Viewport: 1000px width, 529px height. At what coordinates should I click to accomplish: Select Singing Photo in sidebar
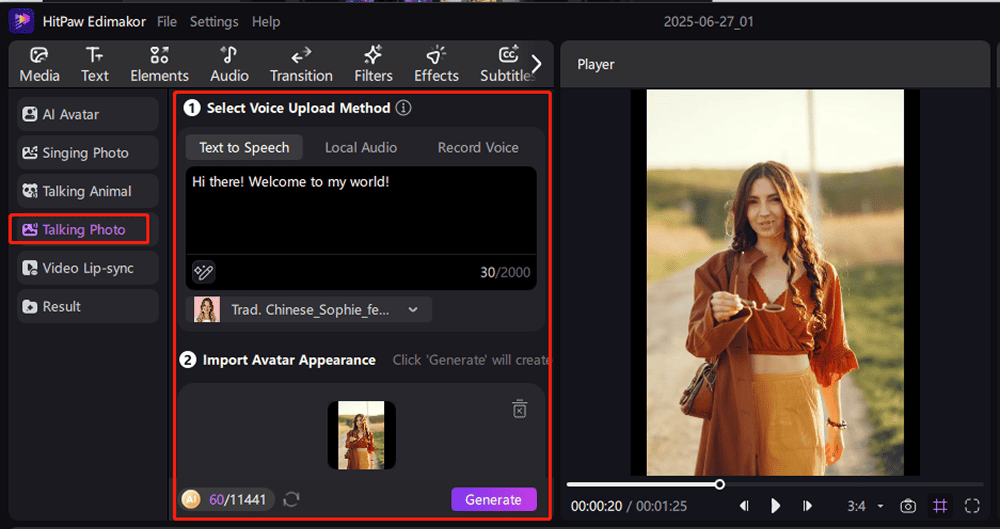(x=88, y=153)
